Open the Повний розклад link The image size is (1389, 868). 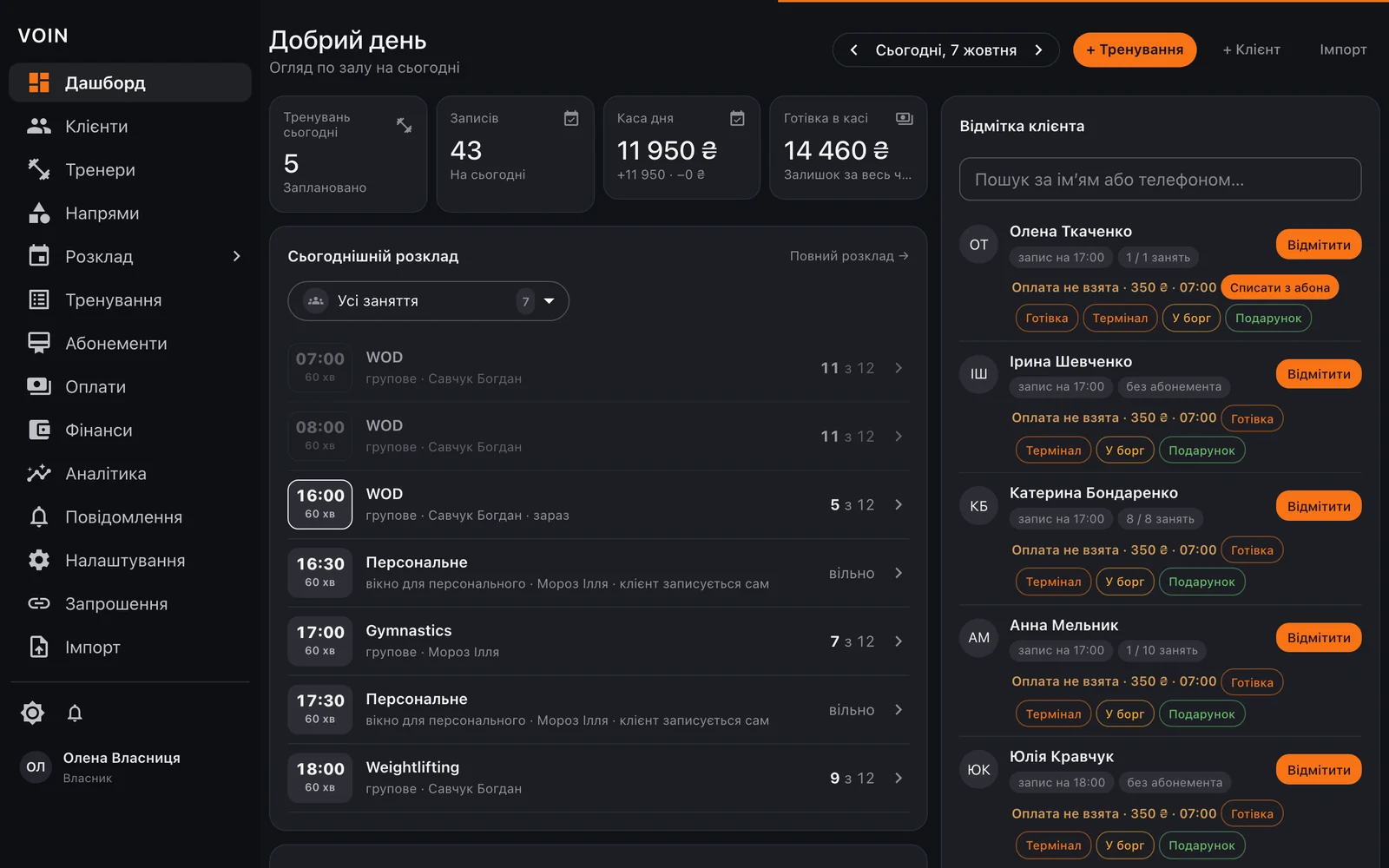(849, 256)
